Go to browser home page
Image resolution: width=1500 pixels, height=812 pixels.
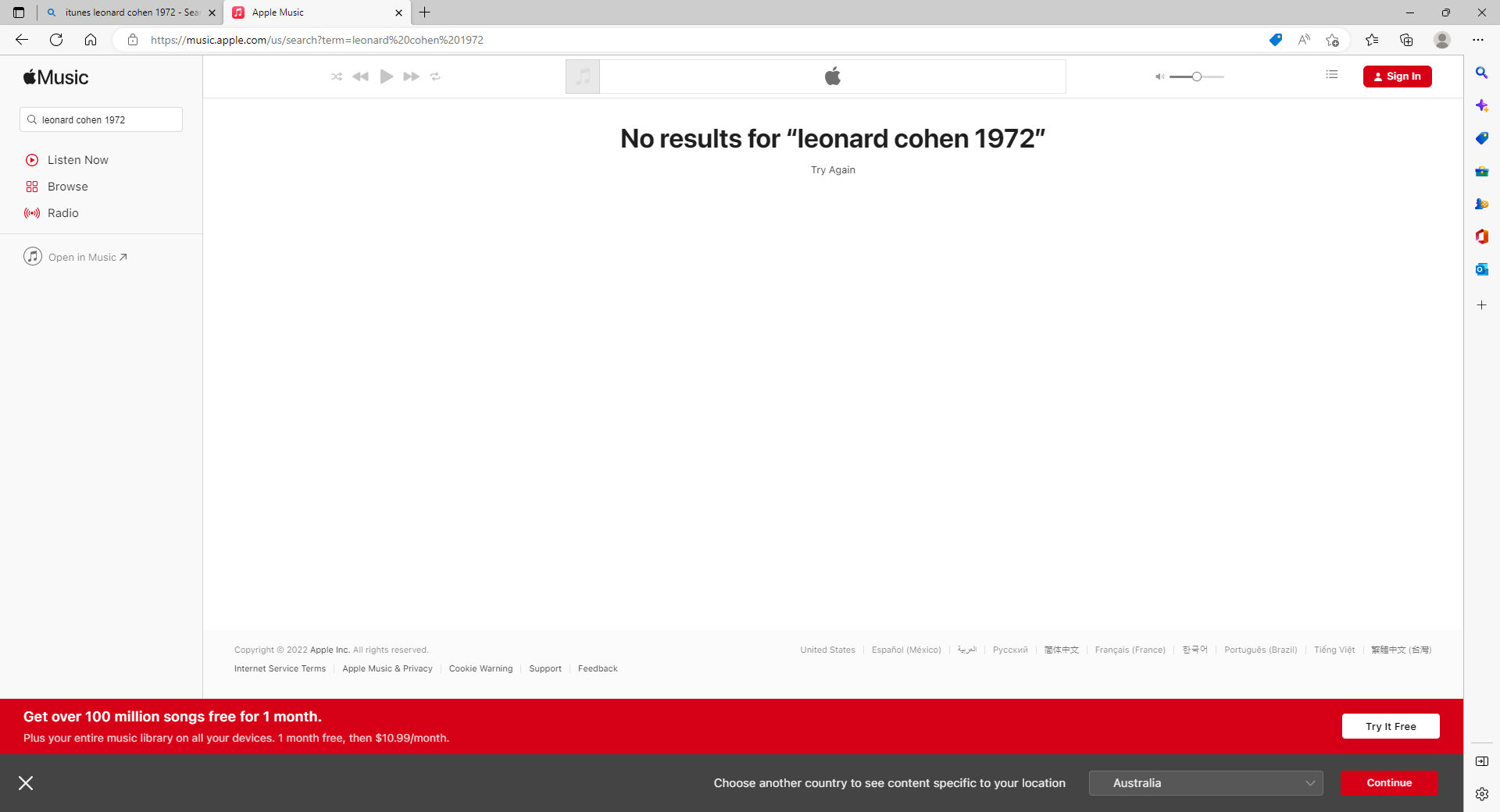(x=91, y=40)
